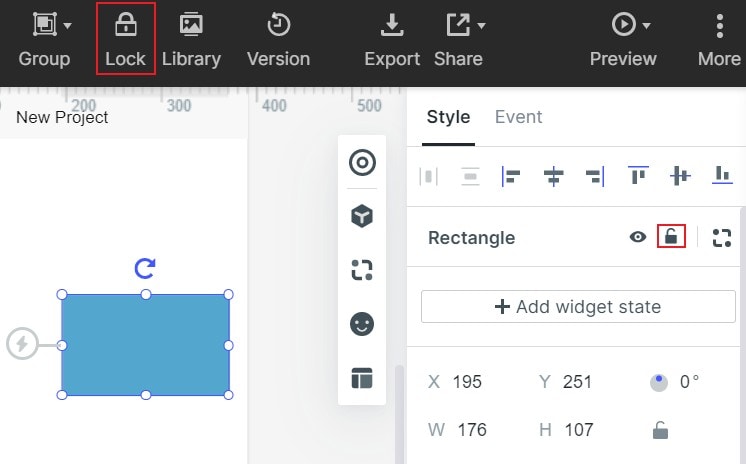Click the W width field

(x=472, y=430)
